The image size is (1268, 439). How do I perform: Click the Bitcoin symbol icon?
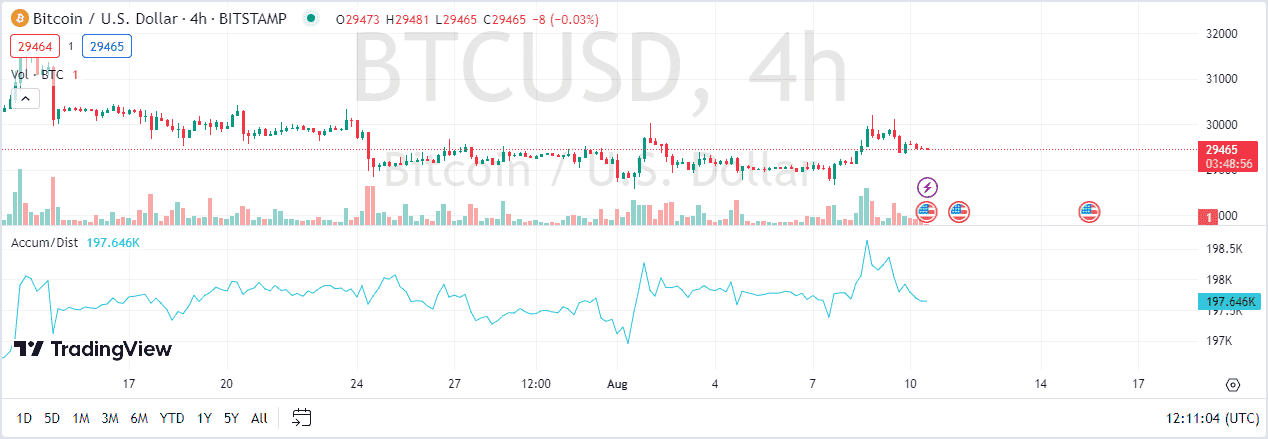[x=20, y=18]
